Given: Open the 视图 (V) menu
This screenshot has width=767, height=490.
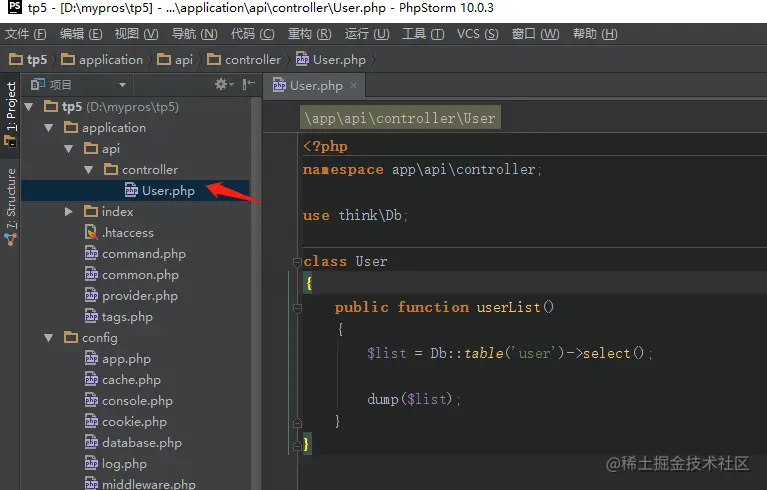Looking at the screenshot, I should (x=136, y=34).
